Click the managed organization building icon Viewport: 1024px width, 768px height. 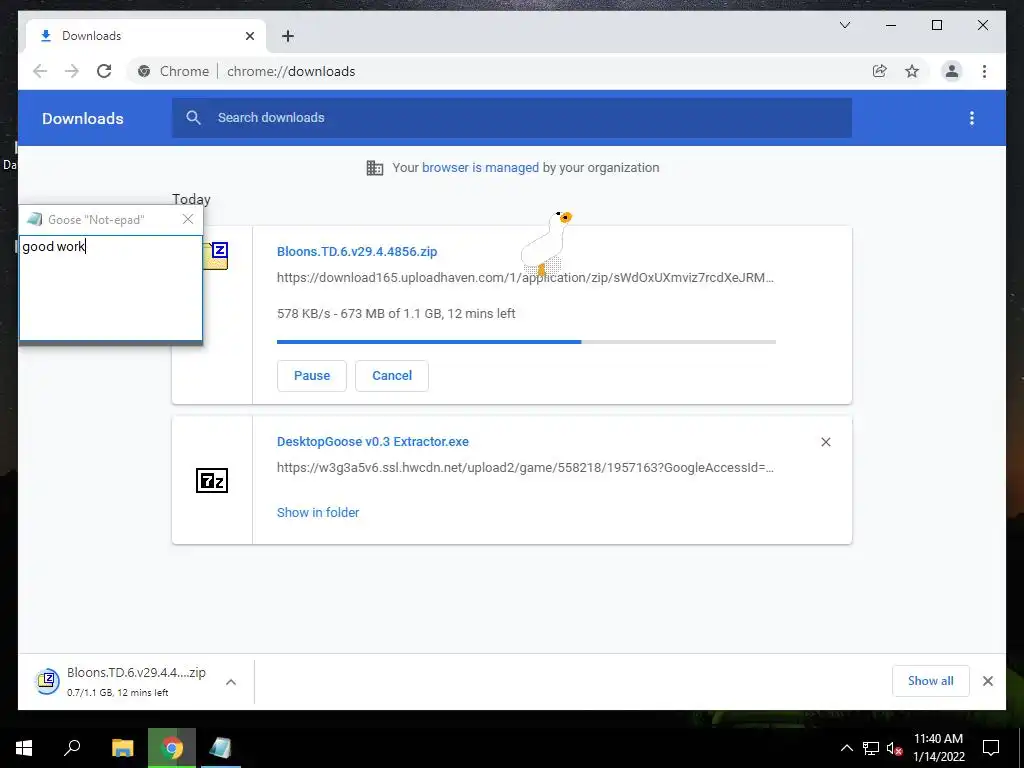tap(375, 168)
